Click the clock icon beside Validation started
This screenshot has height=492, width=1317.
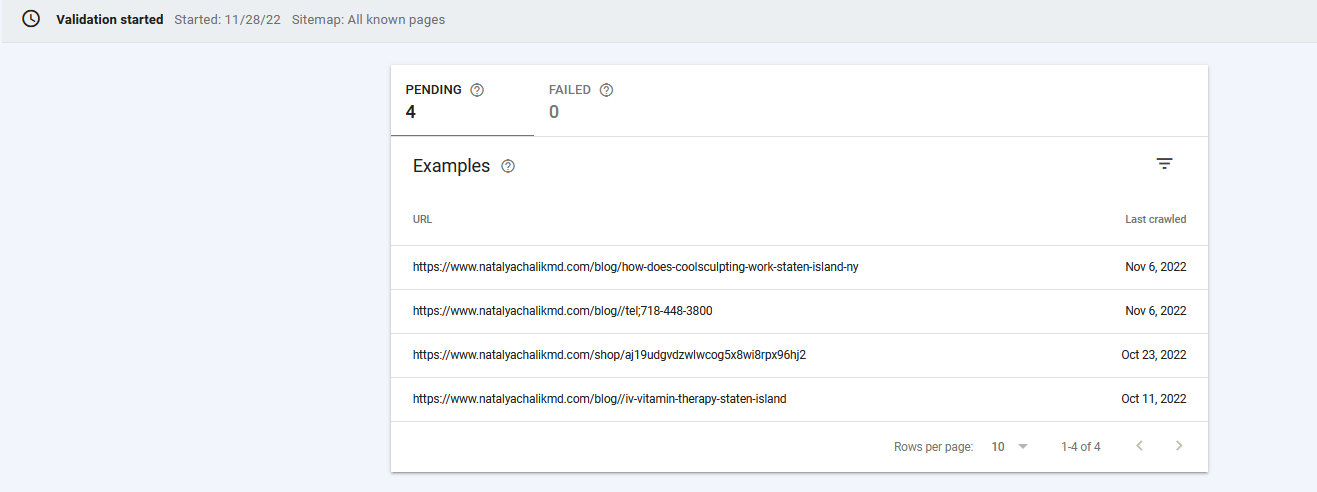click(x=31, y=19)
